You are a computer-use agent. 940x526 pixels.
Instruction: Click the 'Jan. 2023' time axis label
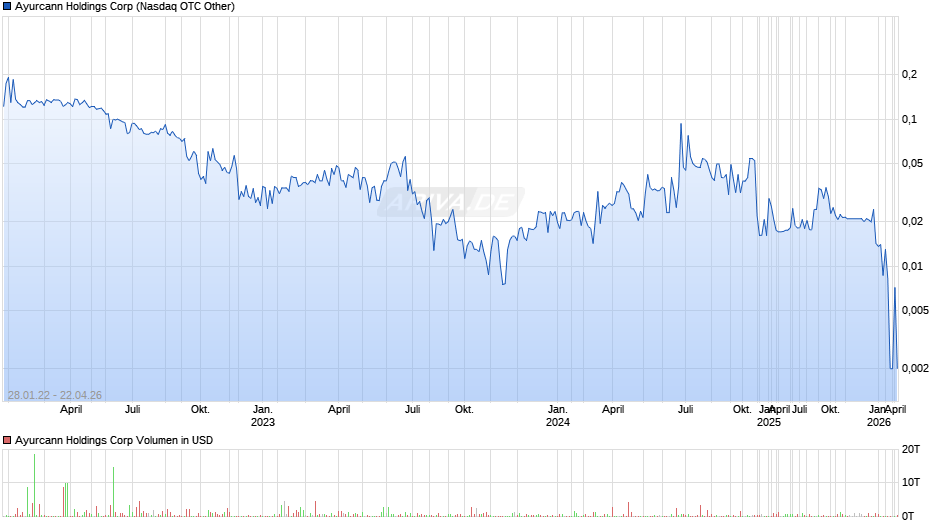263,416
